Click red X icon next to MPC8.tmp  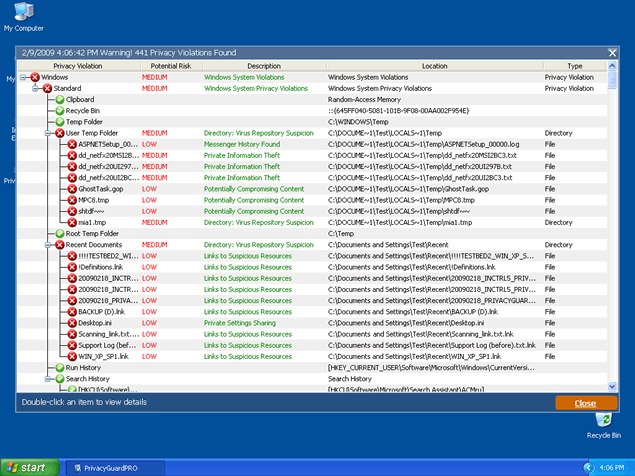[72, 200]
